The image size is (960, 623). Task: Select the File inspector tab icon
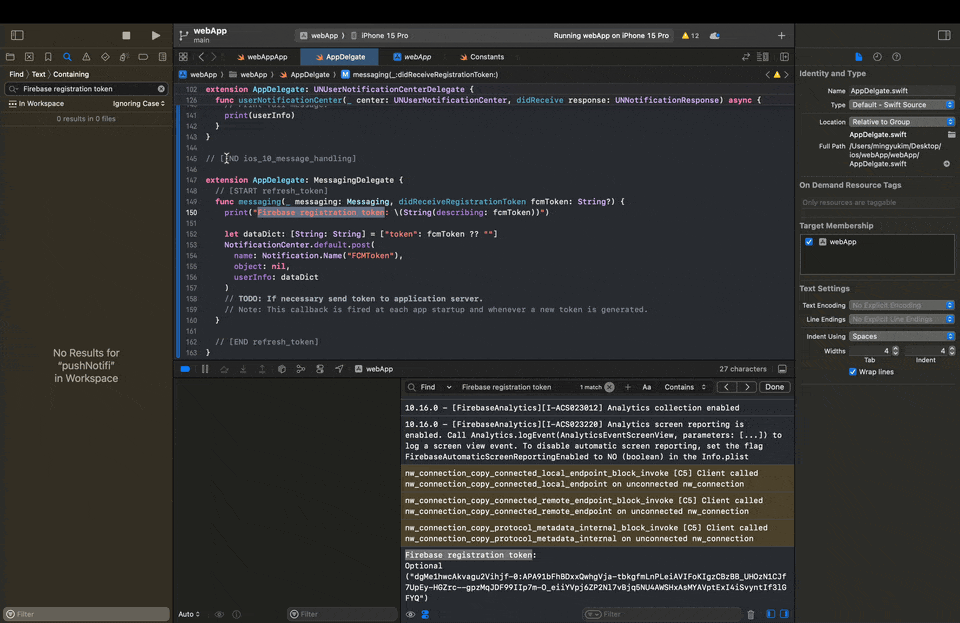(858, 57)
